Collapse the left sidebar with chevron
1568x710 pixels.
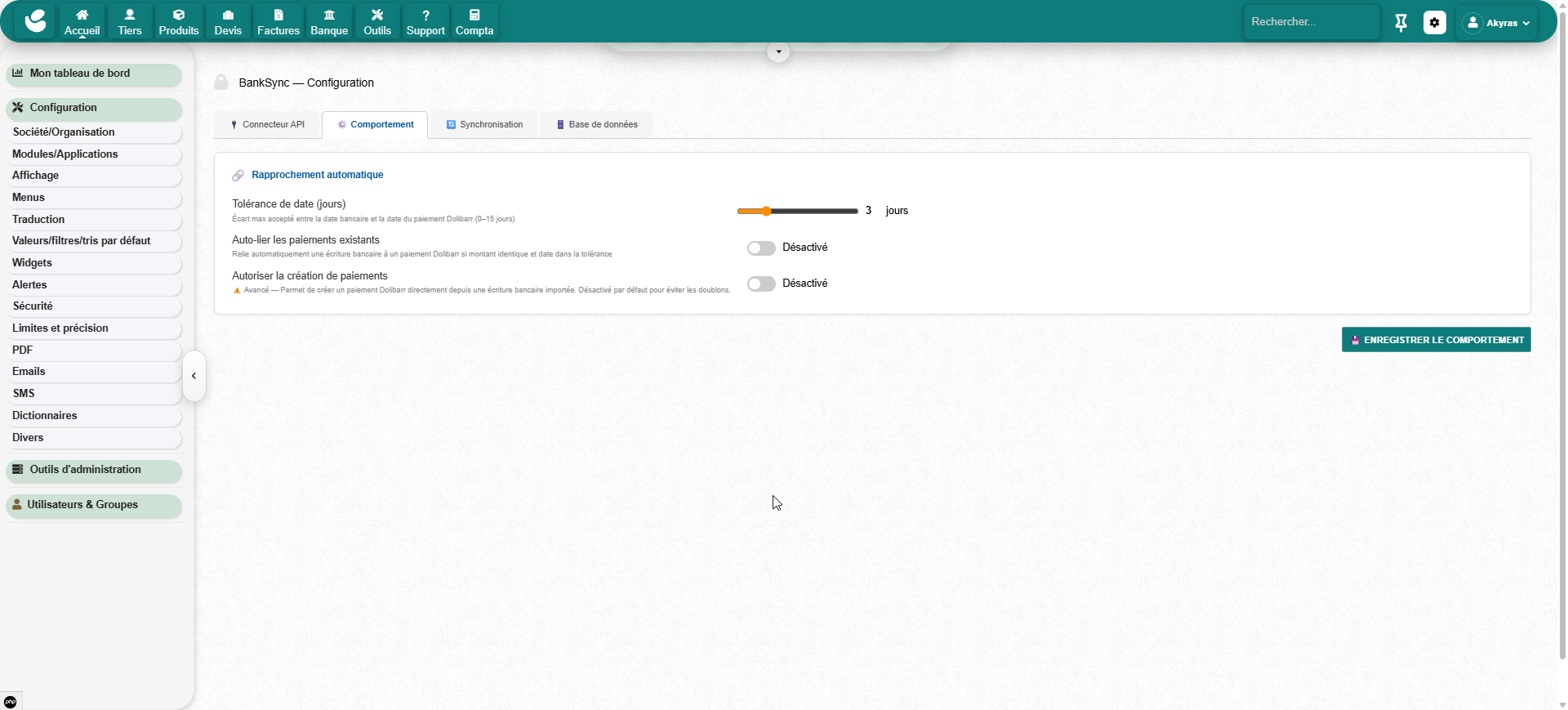[x=194, y=376]
